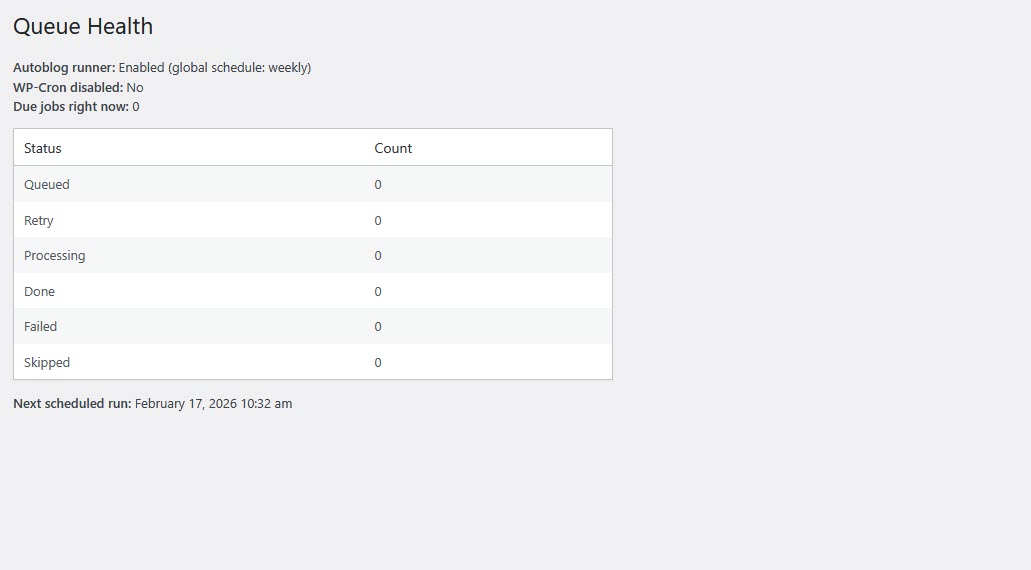Click the WP-Cron disabled label

[x=68, y=88]
